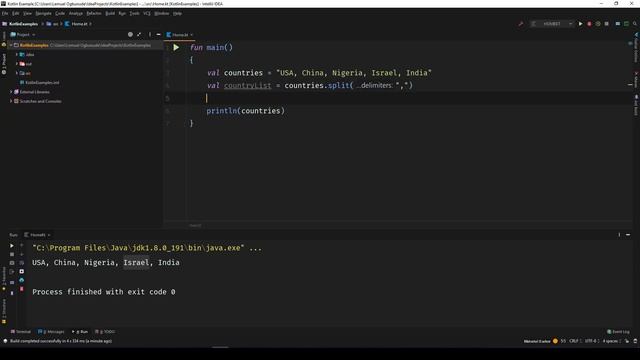Click the Build hammer icon

pos(521,24)
